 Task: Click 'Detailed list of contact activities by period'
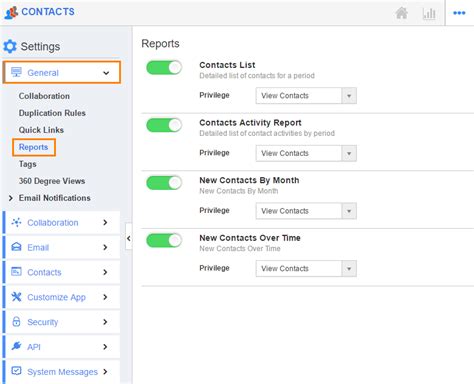[x=267, y=133]
